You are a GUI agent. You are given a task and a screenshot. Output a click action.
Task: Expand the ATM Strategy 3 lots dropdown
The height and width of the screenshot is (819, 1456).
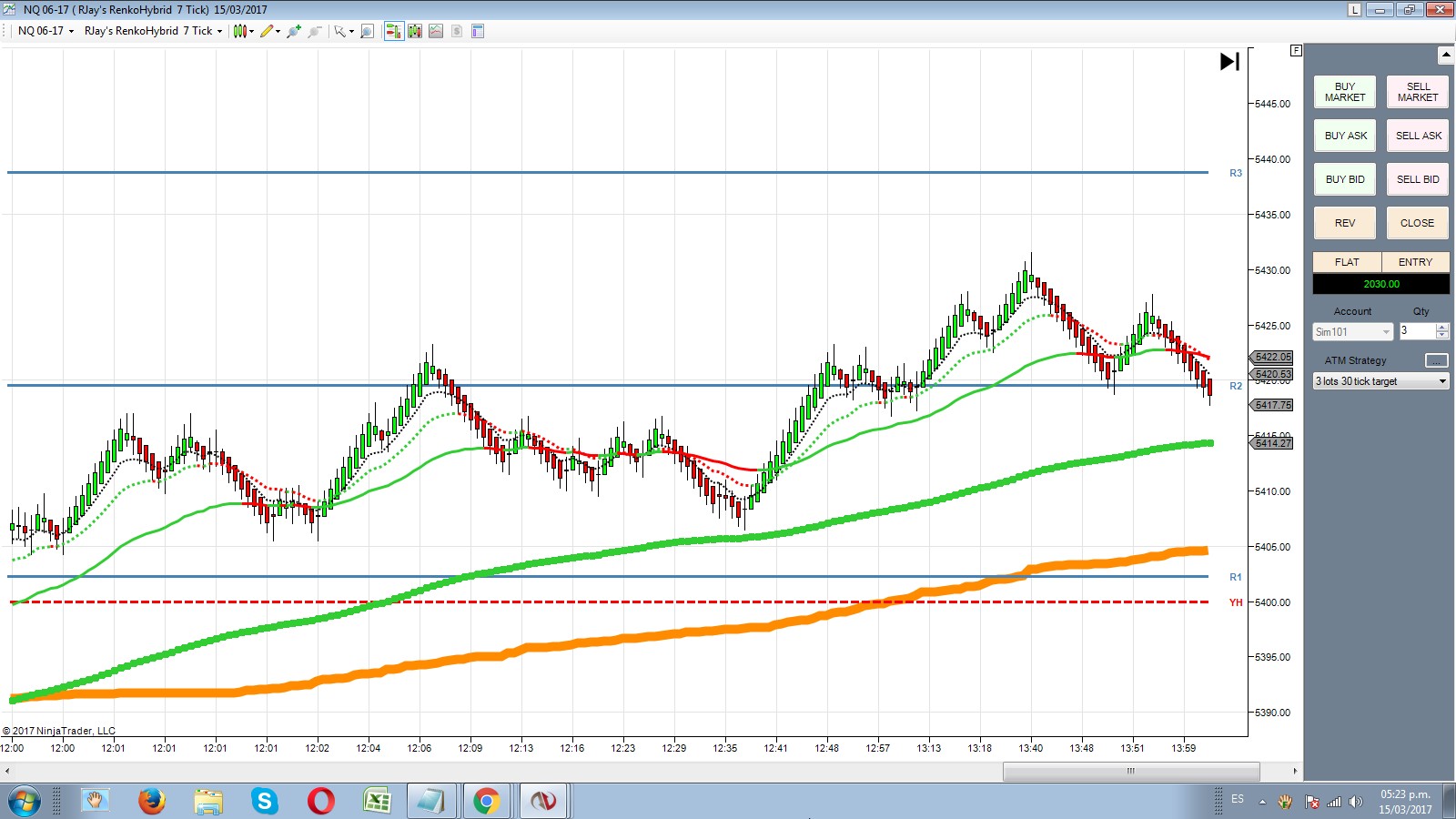1380,381
